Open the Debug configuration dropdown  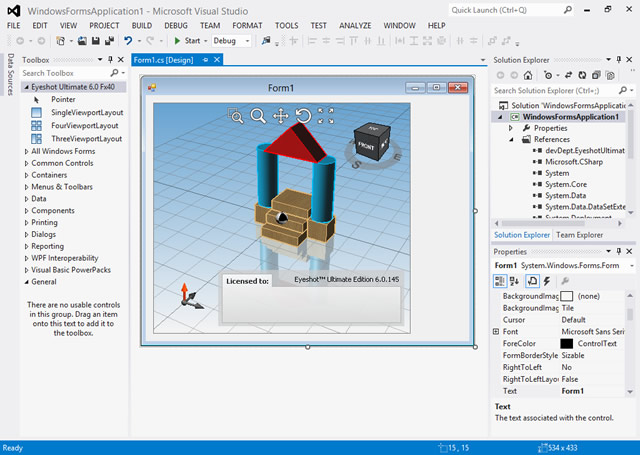tap(247, 41)
